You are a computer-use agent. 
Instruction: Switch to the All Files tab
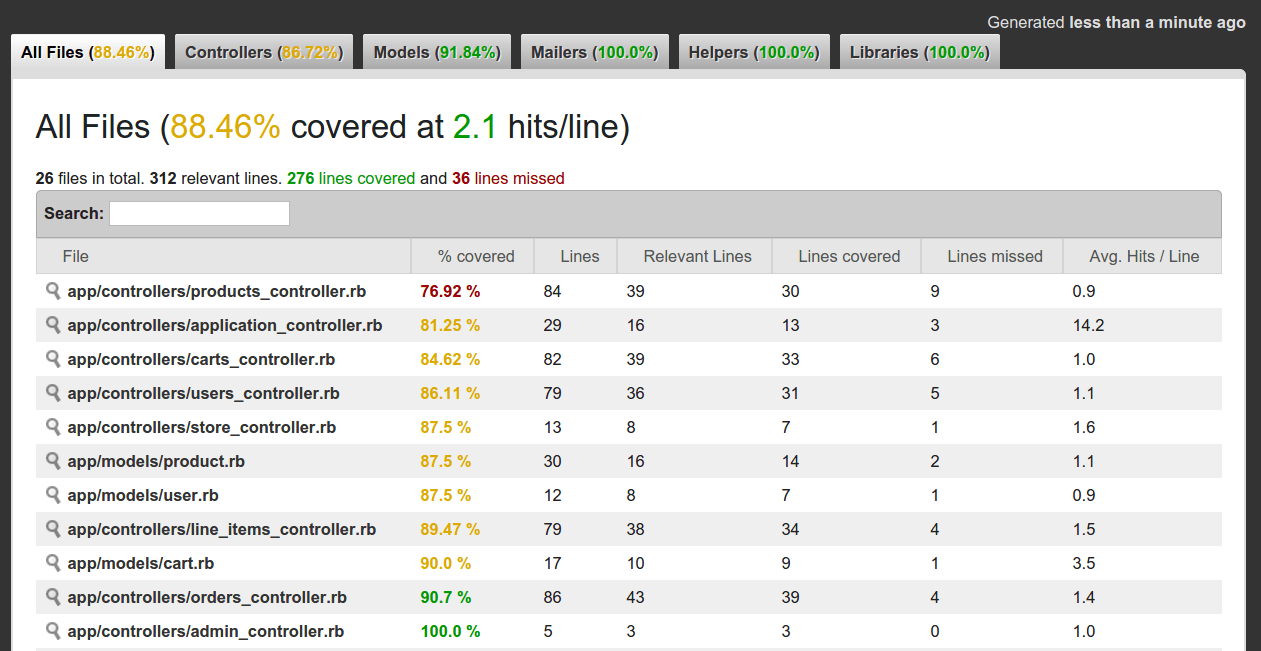coord(88,52)
